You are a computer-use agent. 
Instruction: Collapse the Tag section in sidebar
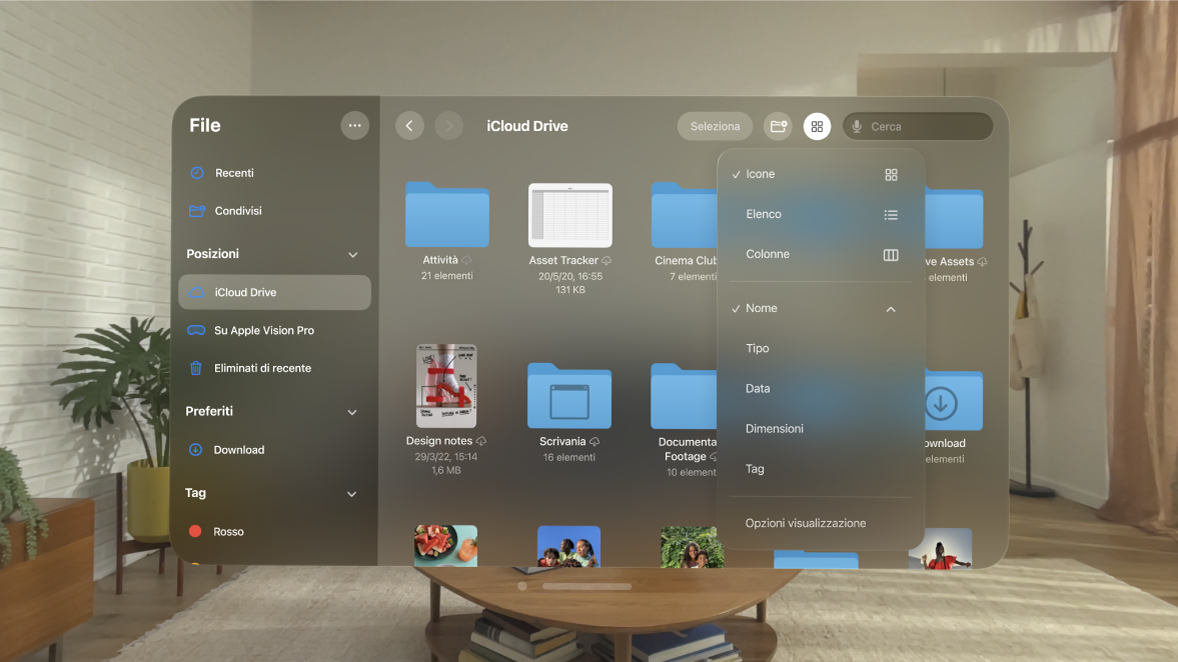point(352,494)
